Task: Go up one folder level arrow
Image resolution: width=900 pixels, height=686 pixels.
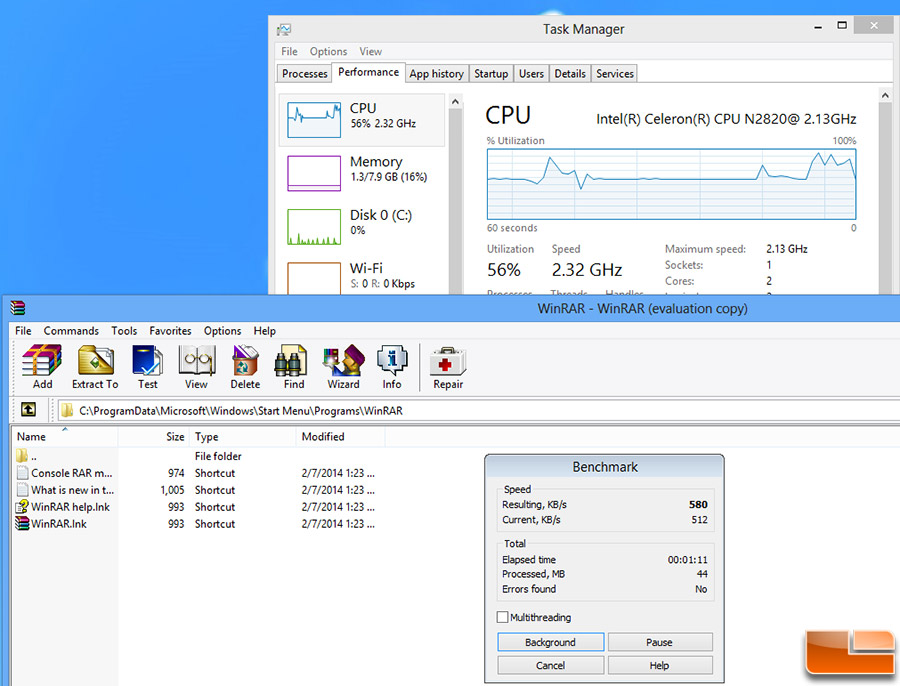Action: tap(28, 410)
